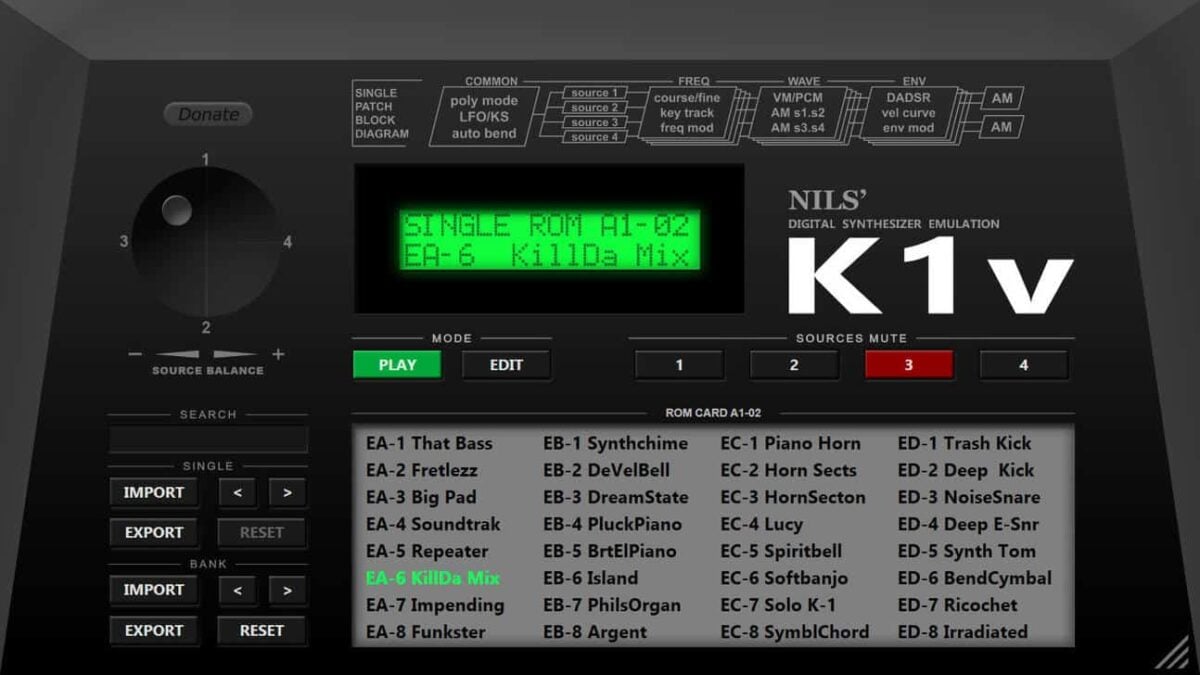Viewport: 1200px width, 675px height.
Task: Select patch EB-4 PluckPiano from the list
Action: (x=615, y=524)
